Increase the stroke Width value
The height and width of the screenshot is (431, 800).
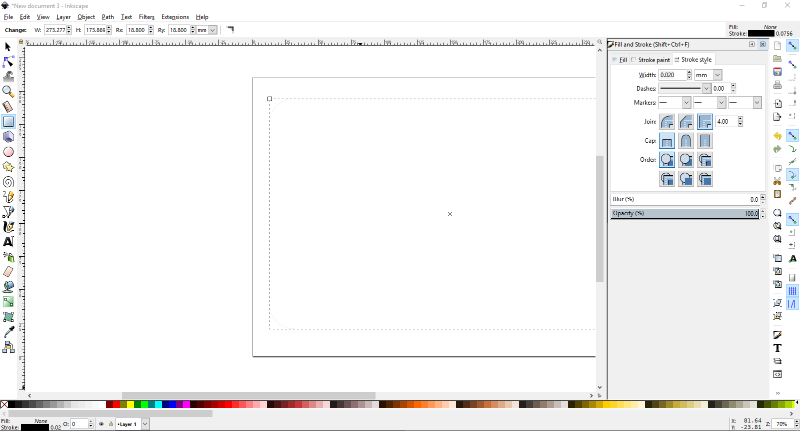click(x=689, y=72)
